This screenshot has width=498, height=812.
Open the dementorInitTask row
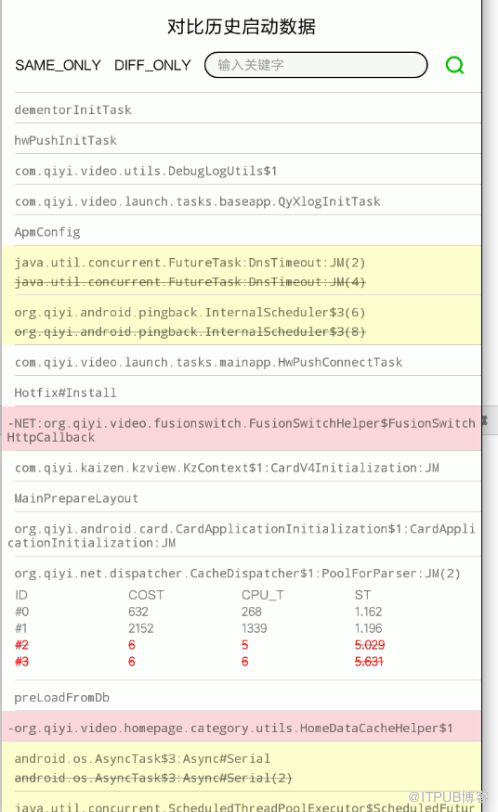click(x=241, y=109)
